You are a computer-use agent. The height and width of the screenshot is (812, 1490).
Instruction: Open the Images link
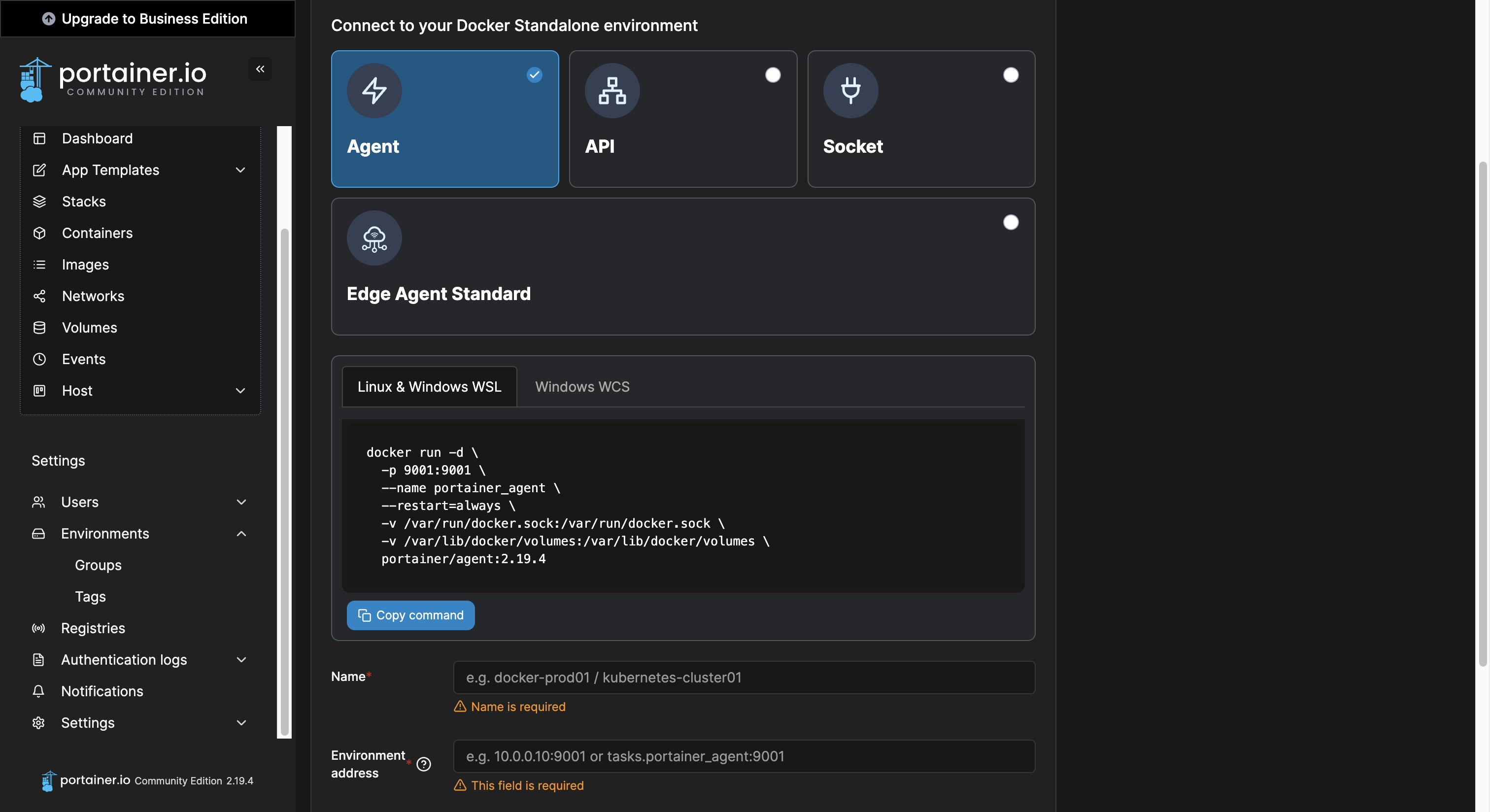pyautogui.click(x=85, y=265)
